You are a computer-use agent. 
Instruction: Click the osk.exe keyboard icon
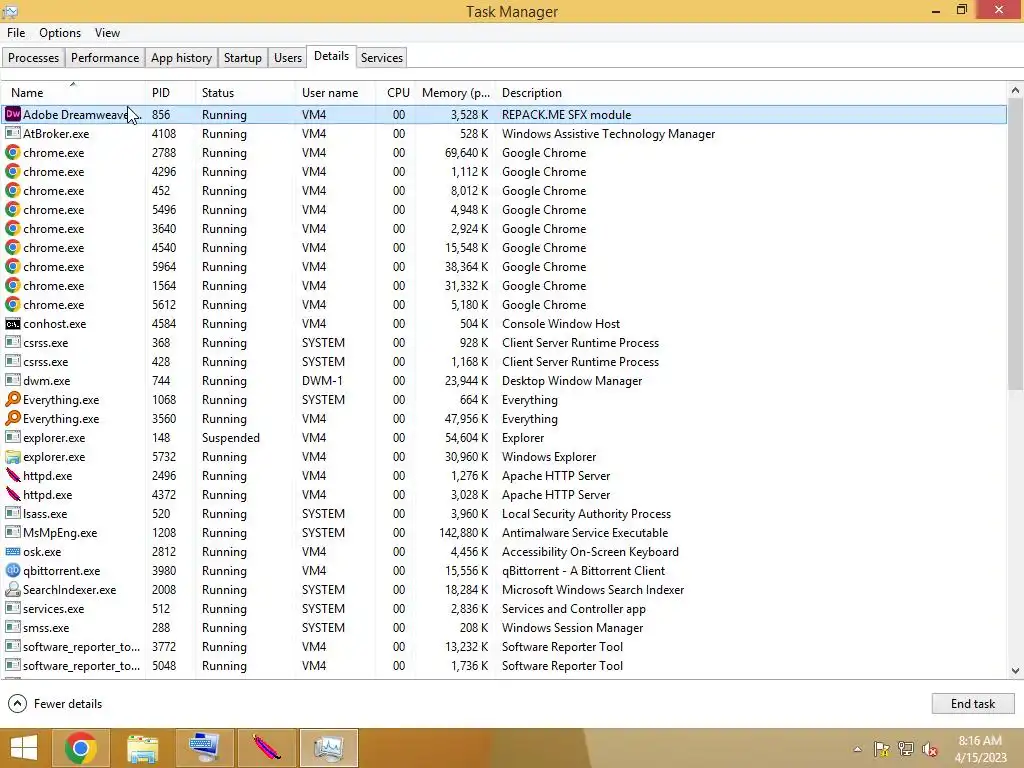[x=12, y=551]
